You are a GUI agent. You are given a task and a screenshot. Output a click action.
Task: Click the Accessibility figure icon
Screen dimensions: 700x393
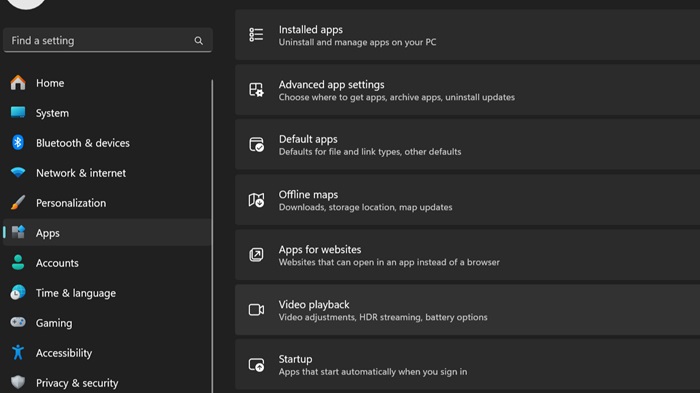click(x=18, y=352)
